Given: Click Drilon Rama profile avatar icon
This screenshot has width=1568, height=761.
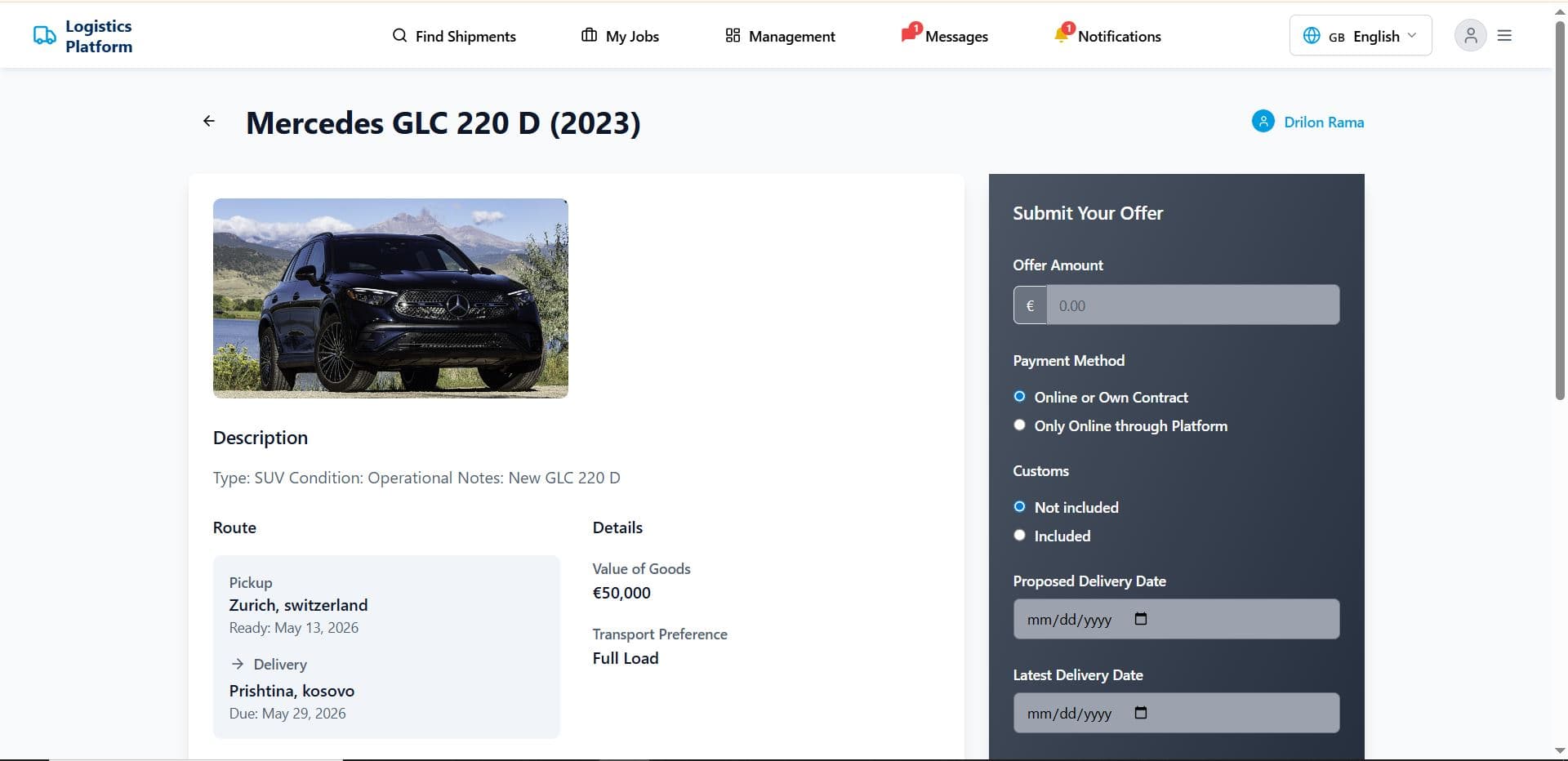Looking at the screenshot, I should click(1263, 122).
